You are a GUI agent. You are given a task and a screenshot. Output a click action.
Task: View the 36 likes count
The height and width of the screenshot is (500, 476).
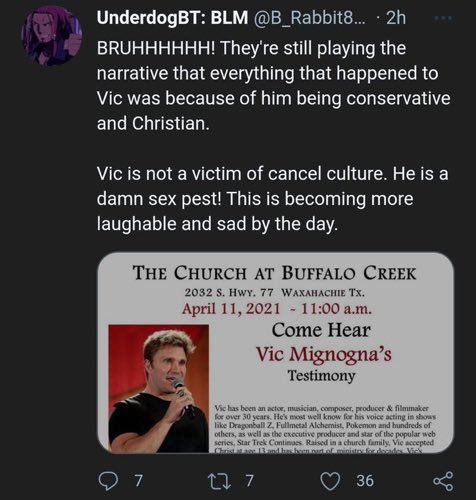pos(365,481)
